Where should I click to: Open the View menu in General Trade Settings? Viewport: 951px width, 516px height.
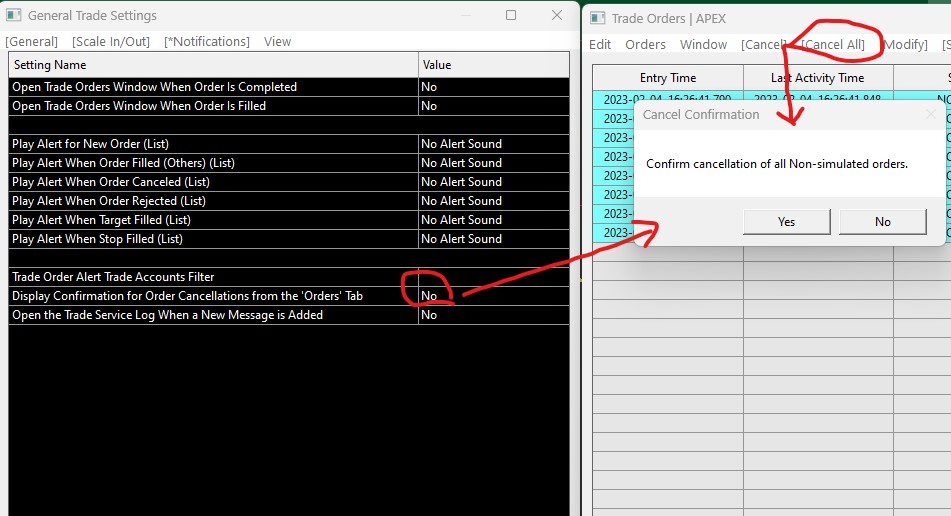click(x=277, y=42)
